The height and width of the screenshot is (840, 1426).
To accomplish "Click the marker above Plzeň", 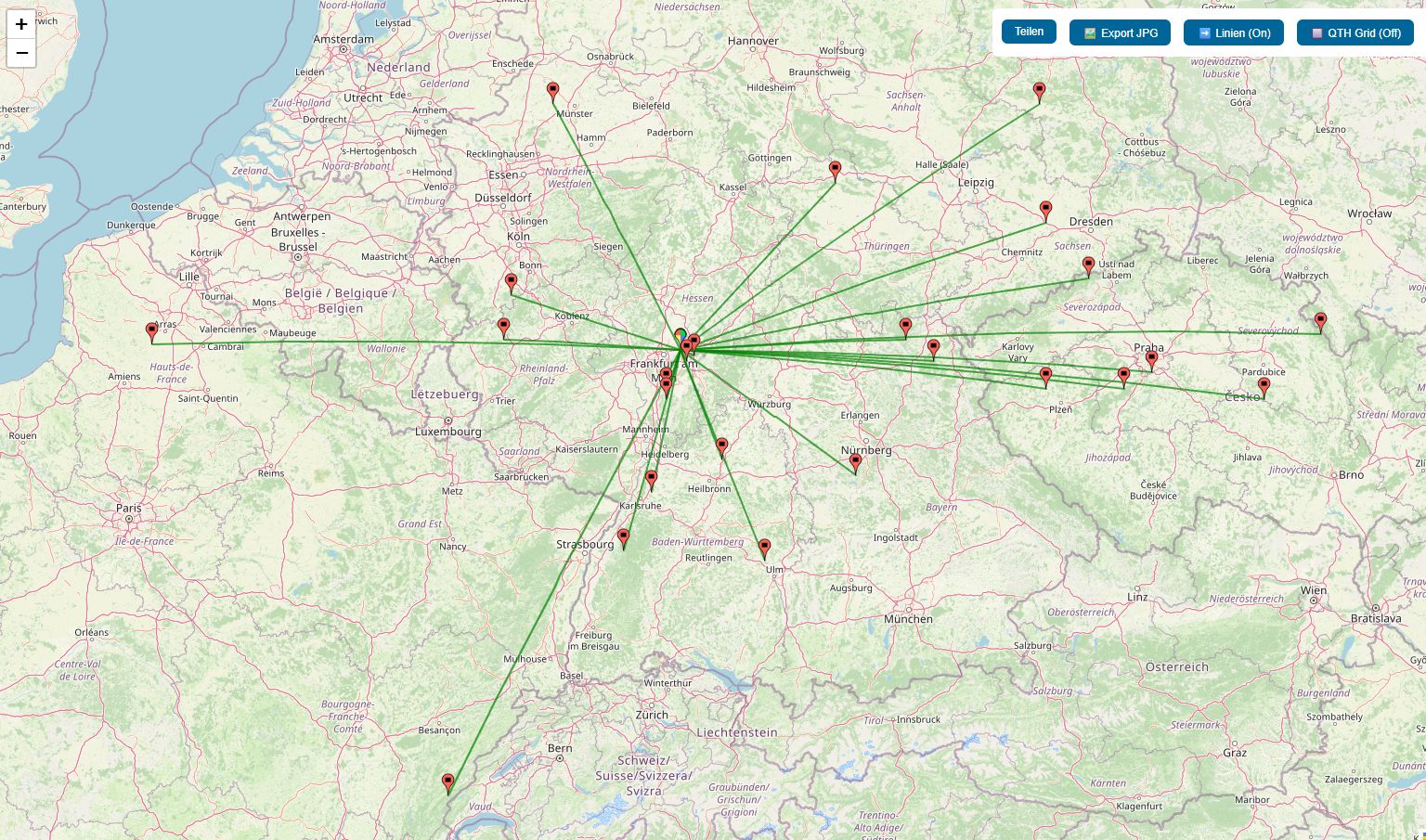I will (1046, 376).
